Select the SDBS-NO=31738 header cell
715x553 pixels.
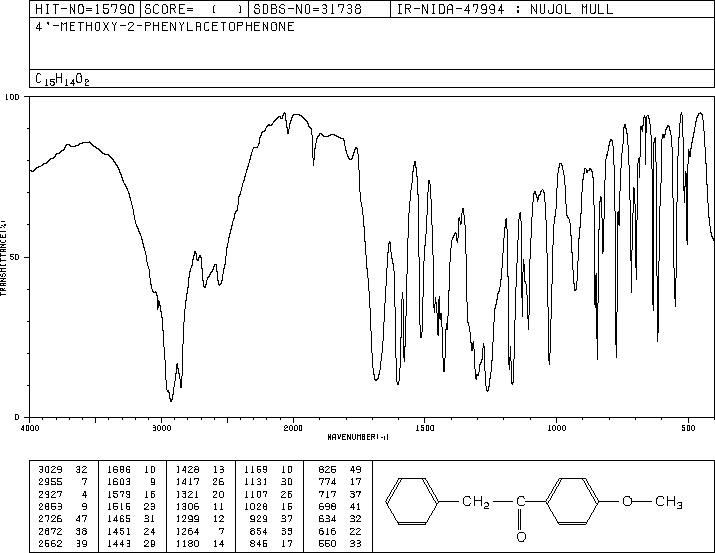click(319, 9)
